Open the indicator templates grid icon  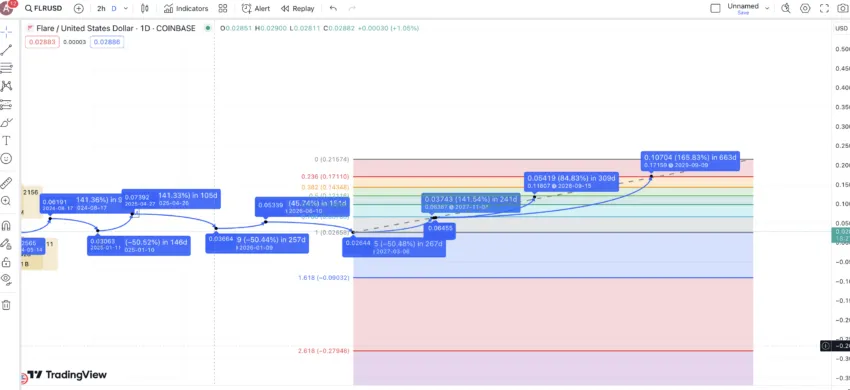click(223, 9)
